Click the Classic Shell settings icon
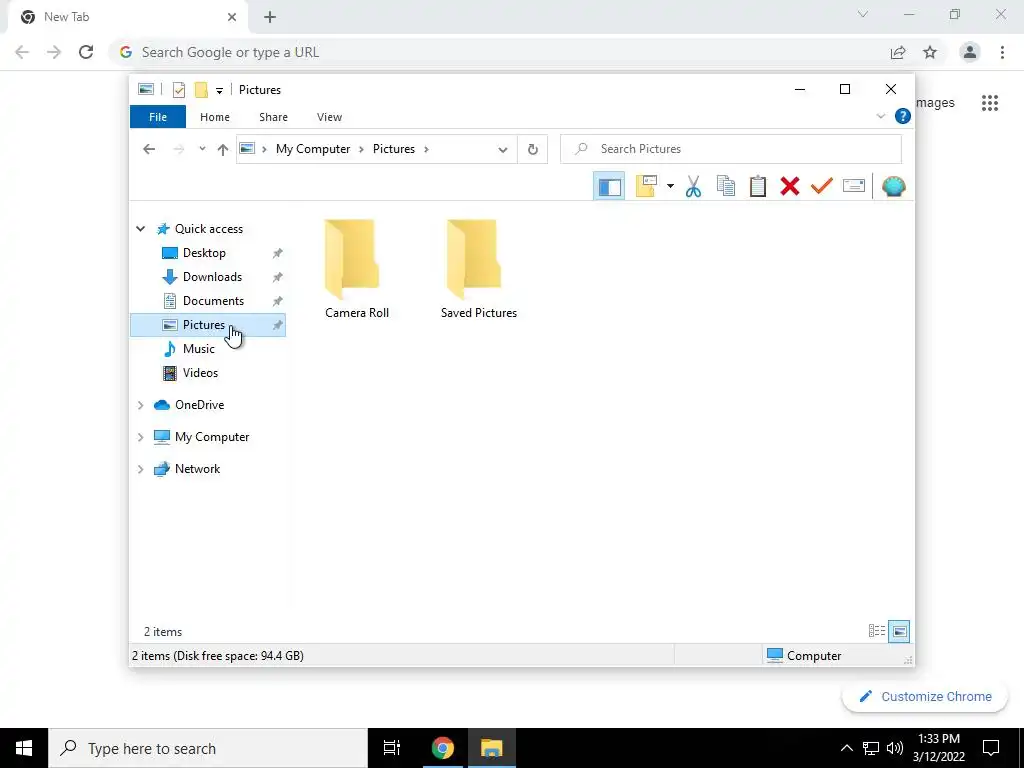This screenshot has width=1024, height=768. tap(893, 187)
